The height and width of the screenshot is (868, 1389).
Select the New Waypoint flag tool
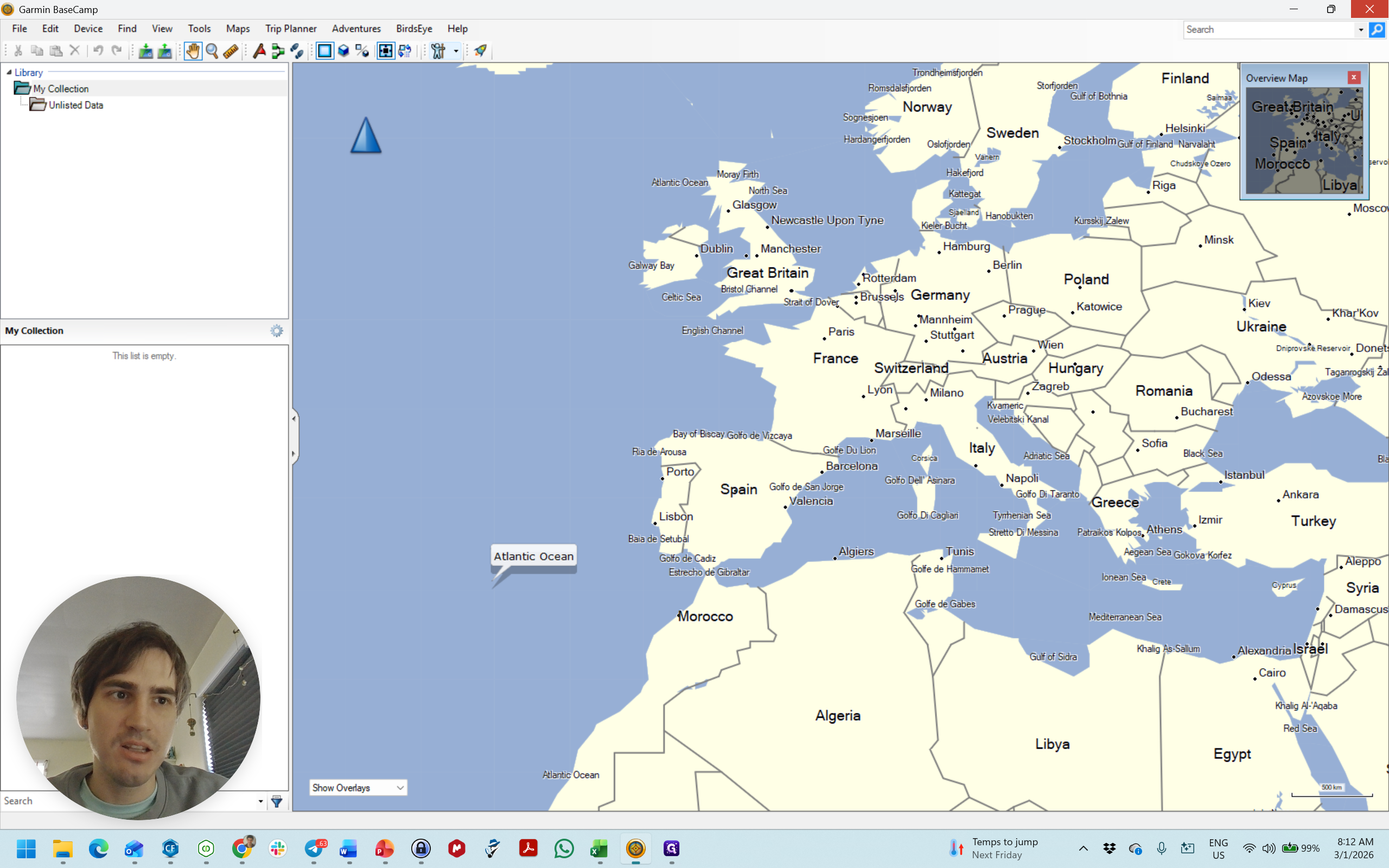(259, 51)
